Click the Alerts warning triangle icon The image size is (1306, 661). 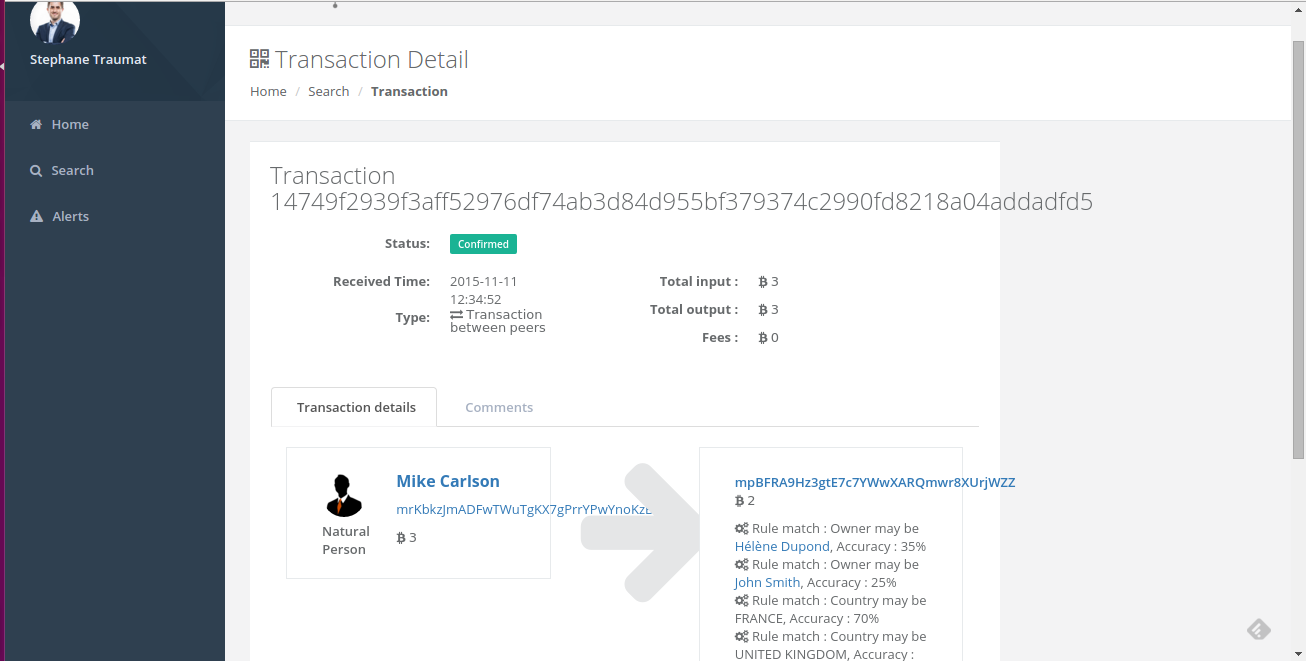coord(37,217)
